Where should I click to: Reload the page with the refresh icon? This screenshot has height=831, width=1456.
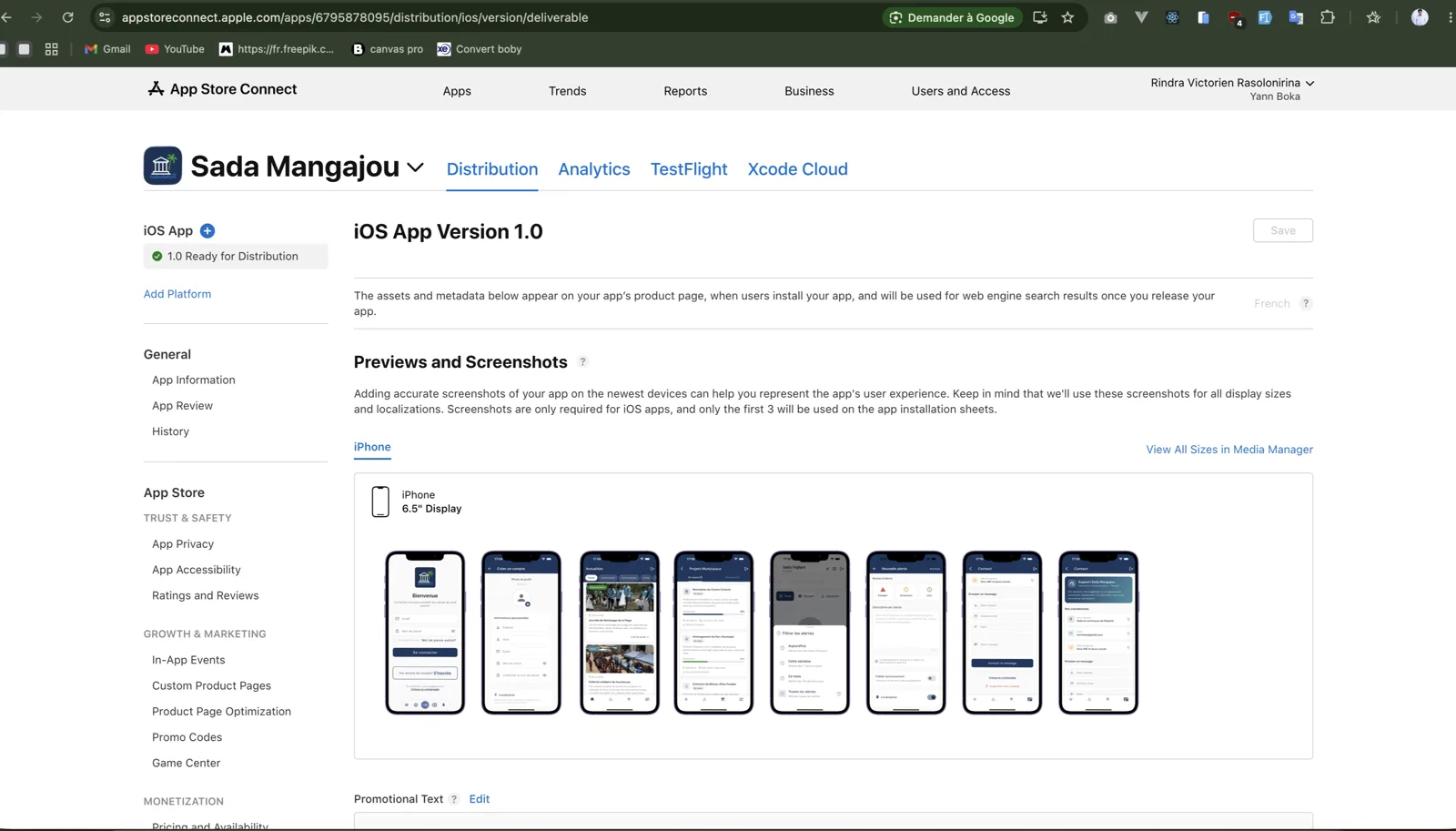coord(67,17)
